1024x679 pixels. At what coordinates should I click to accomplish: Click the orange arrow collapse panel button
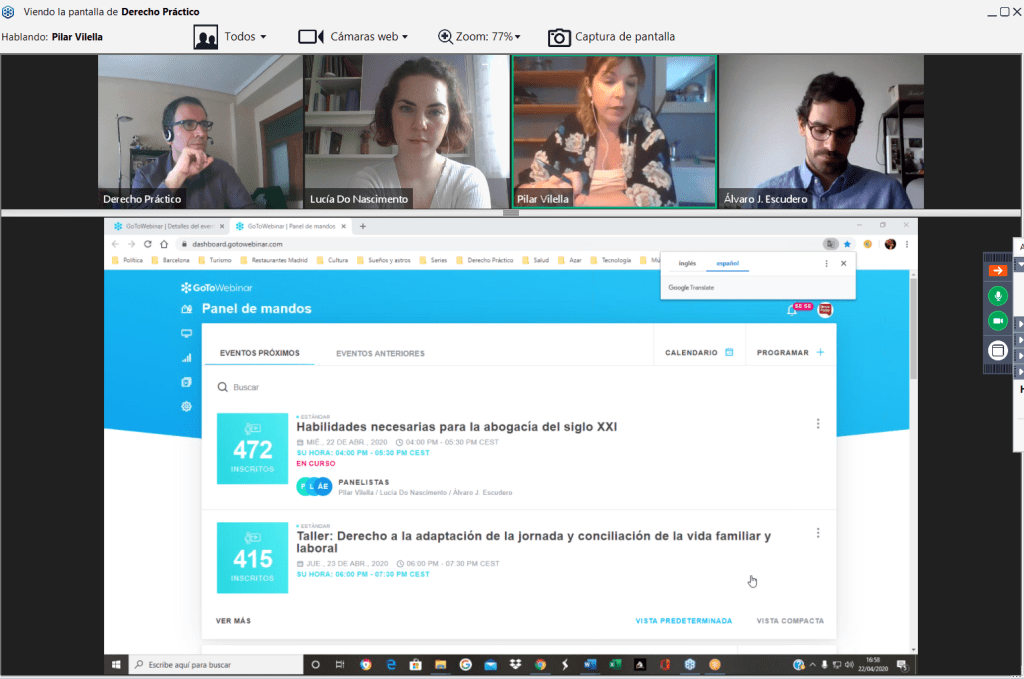point(997,271)
